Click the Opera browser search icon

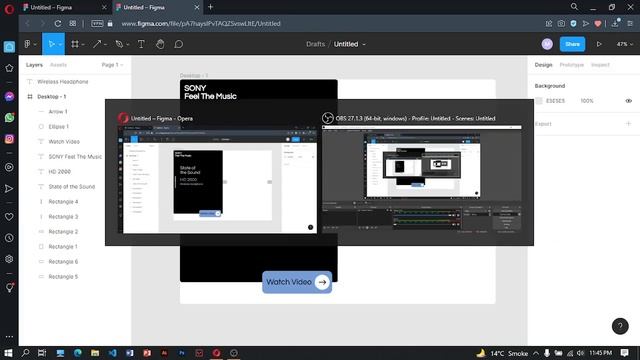(x=574, y=7)
